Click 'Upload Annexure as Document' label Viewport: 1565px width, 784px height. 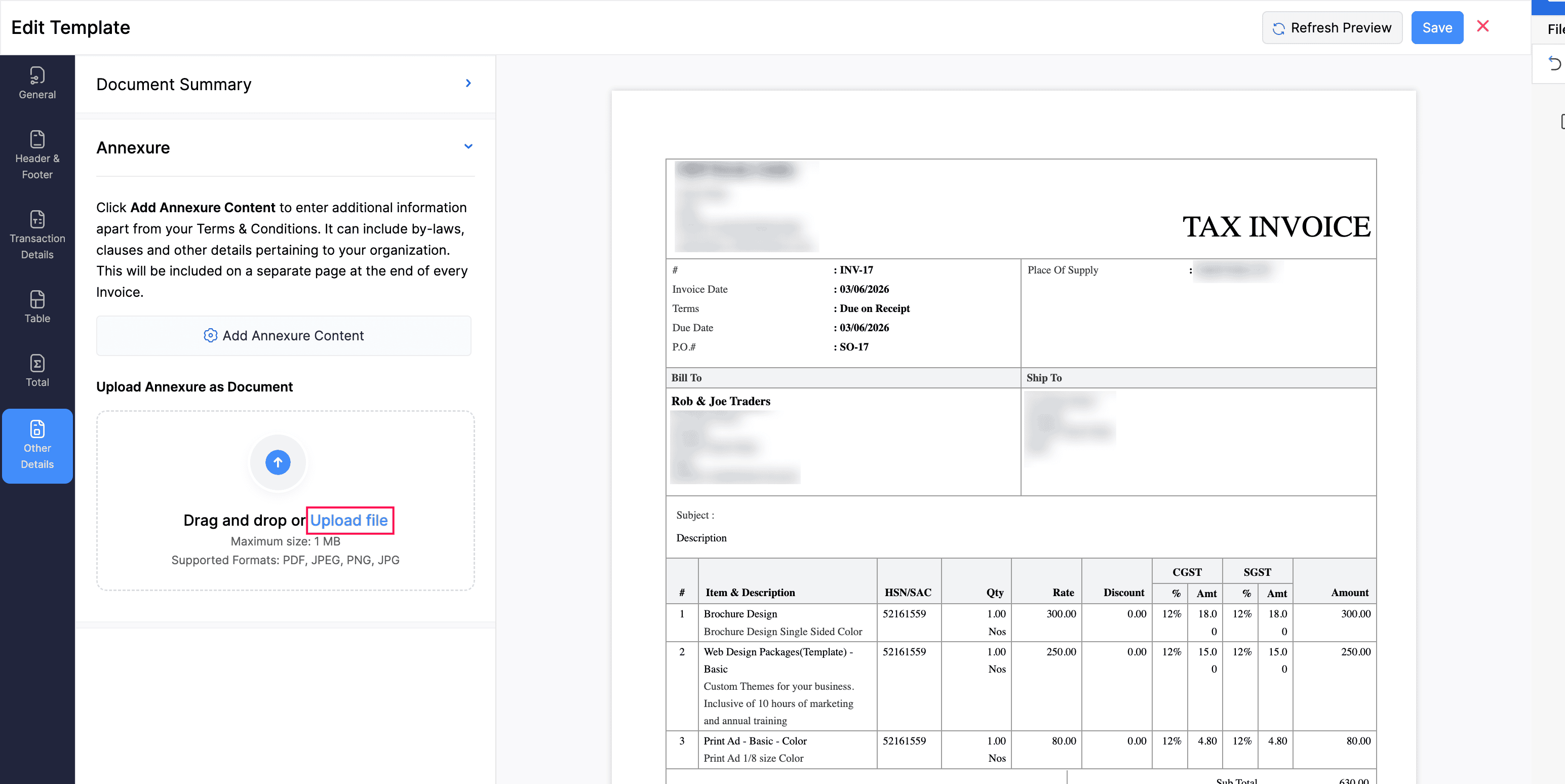click(x=194, y=387)
